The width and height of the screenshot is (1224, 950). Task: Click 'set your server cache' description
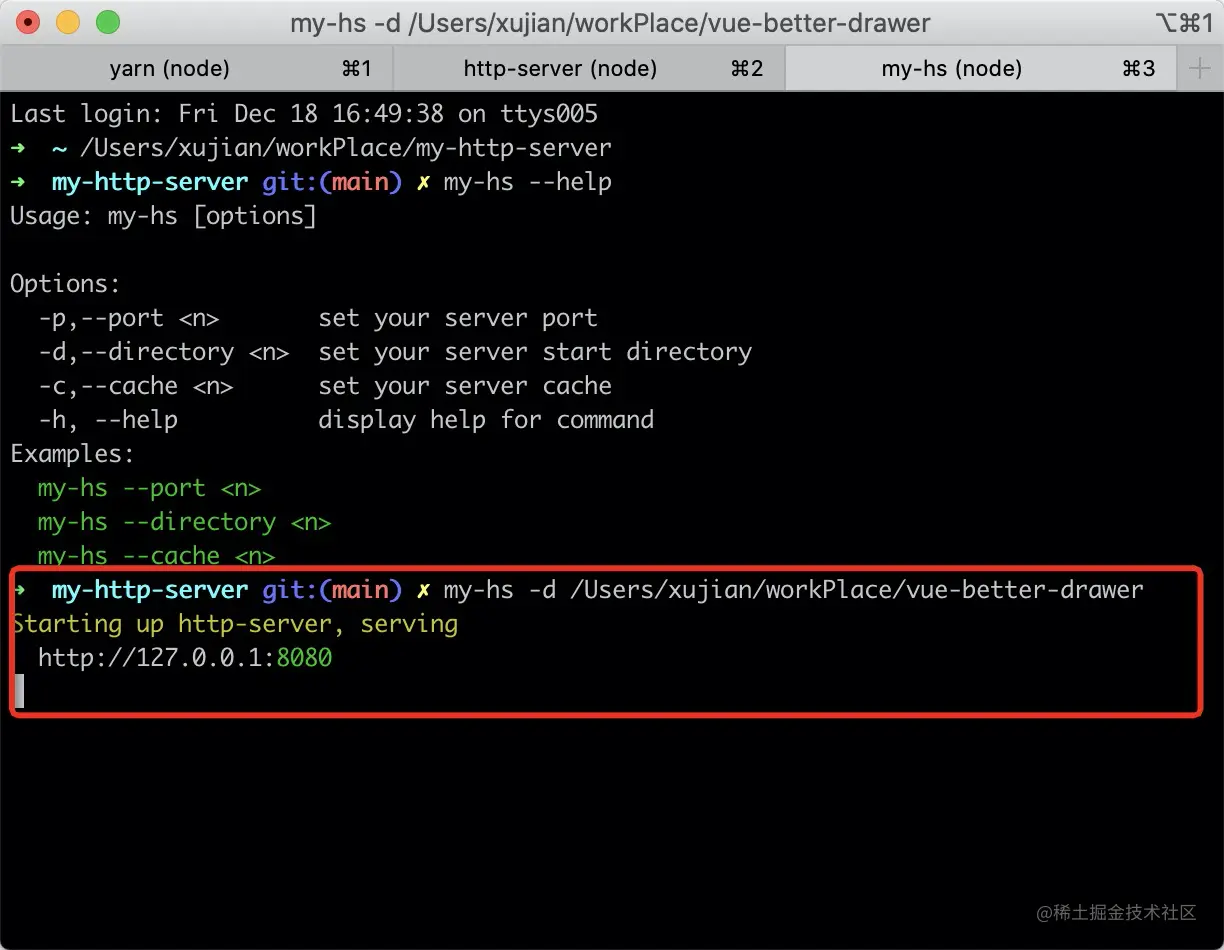coord(465,386)
